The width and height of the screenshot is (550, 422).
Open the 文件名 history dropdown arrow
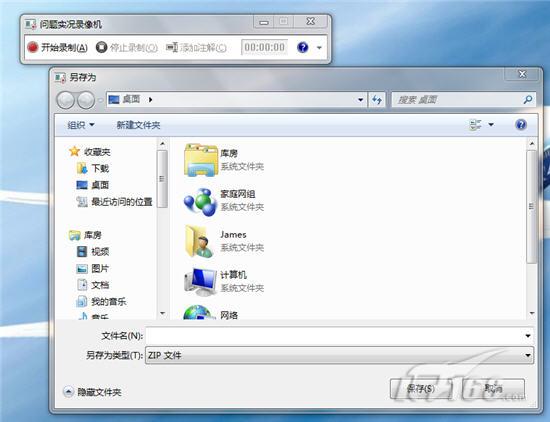(x=528, y=336)
